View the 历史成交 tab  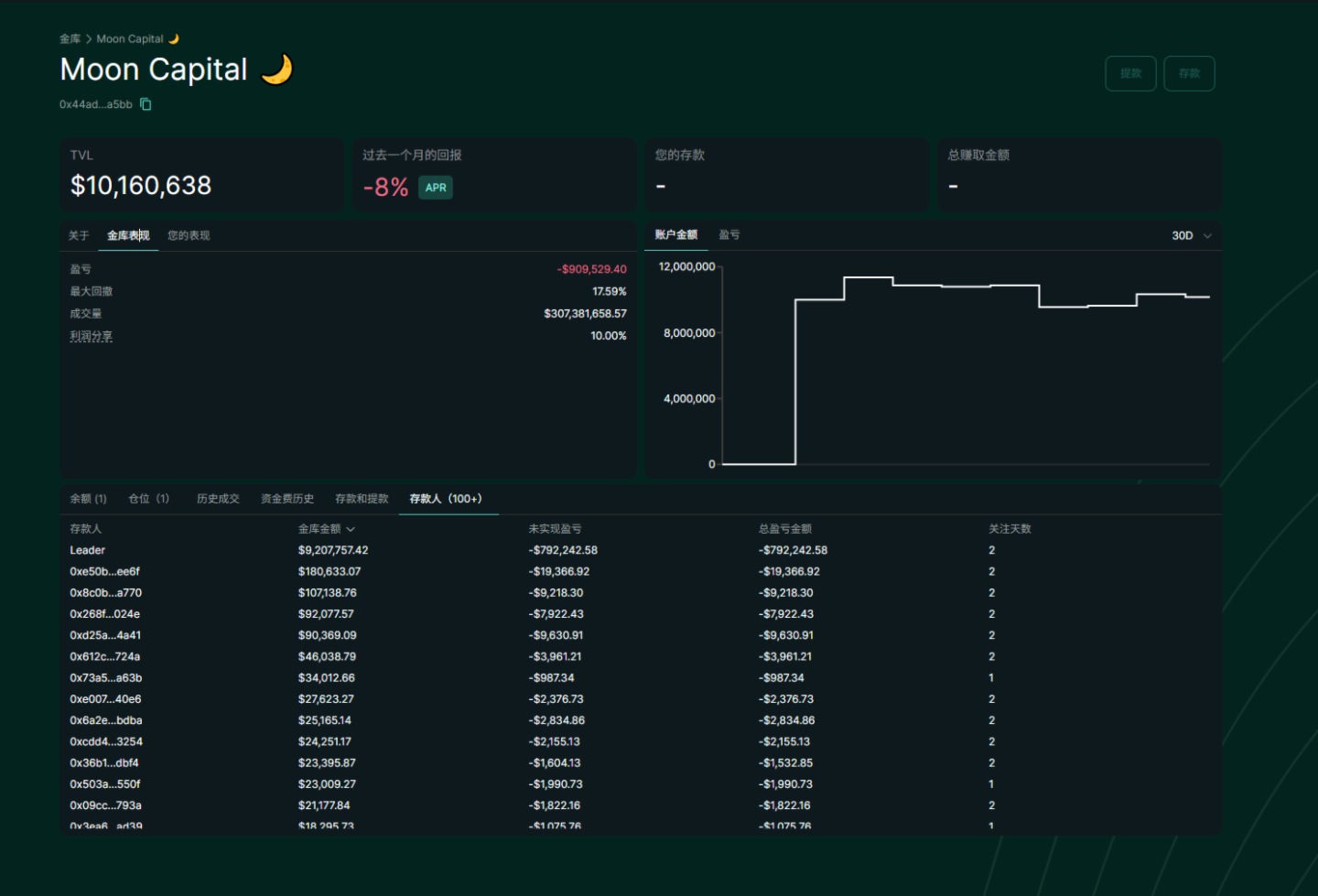coord(218,499)
